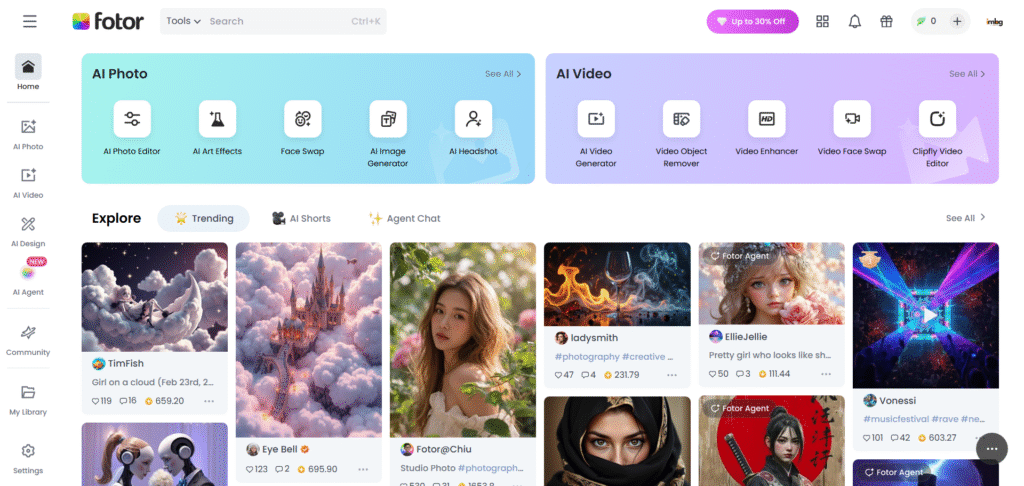The image size is (1024, 486).
Task: Open the Video Object Remover tool
Action: point(681,119)
